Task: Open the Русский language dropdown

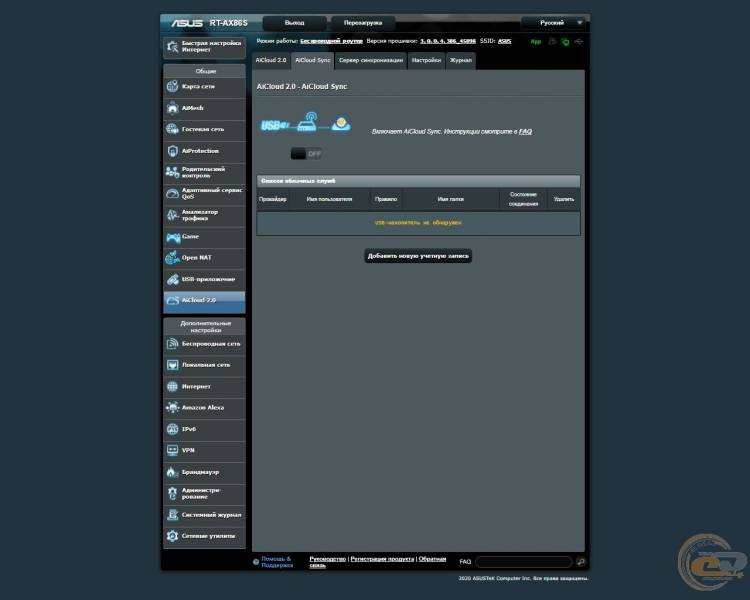Action: (554, 22)
